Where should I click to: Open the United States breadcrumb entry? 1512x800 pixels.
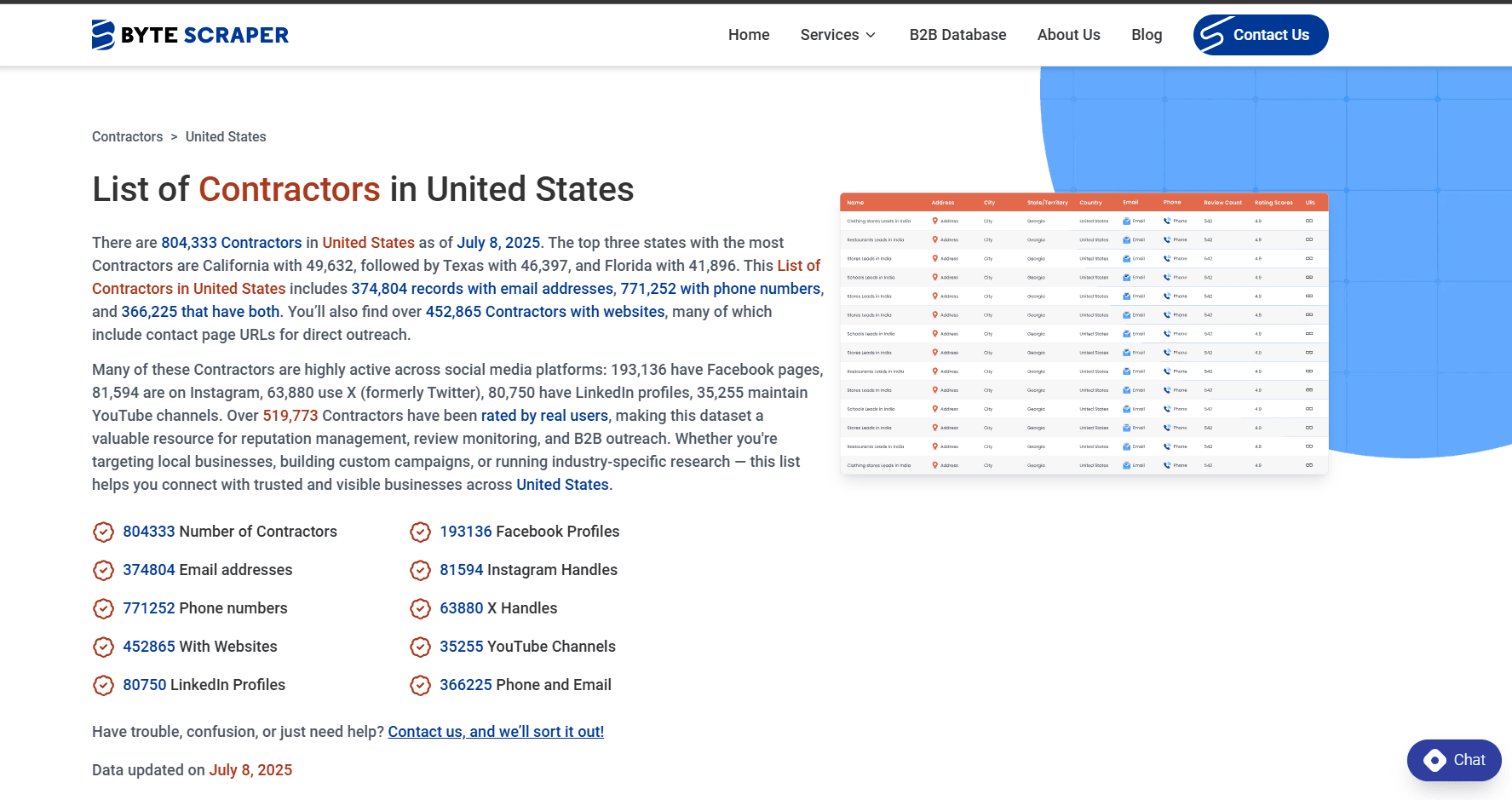tap(225, 136)
